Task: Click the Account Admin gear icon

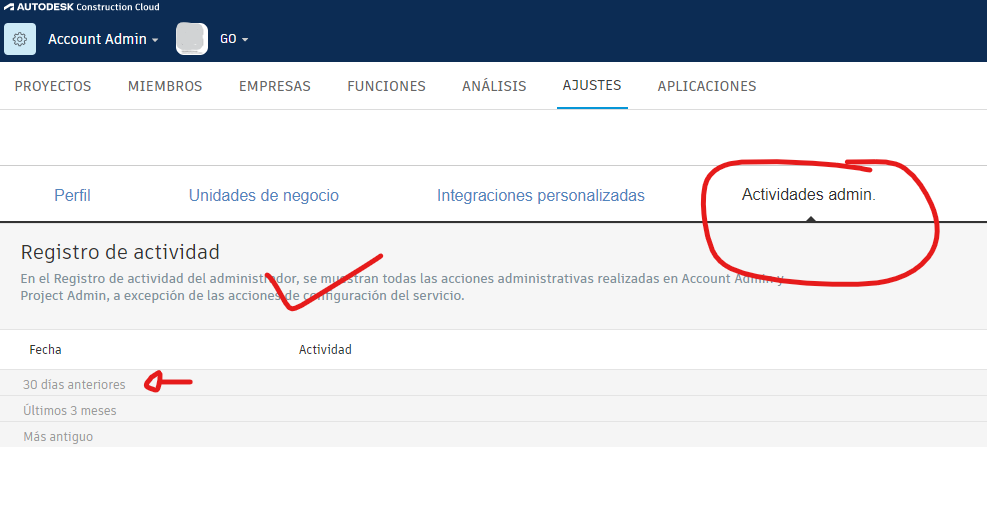Action: pos(20,39)
